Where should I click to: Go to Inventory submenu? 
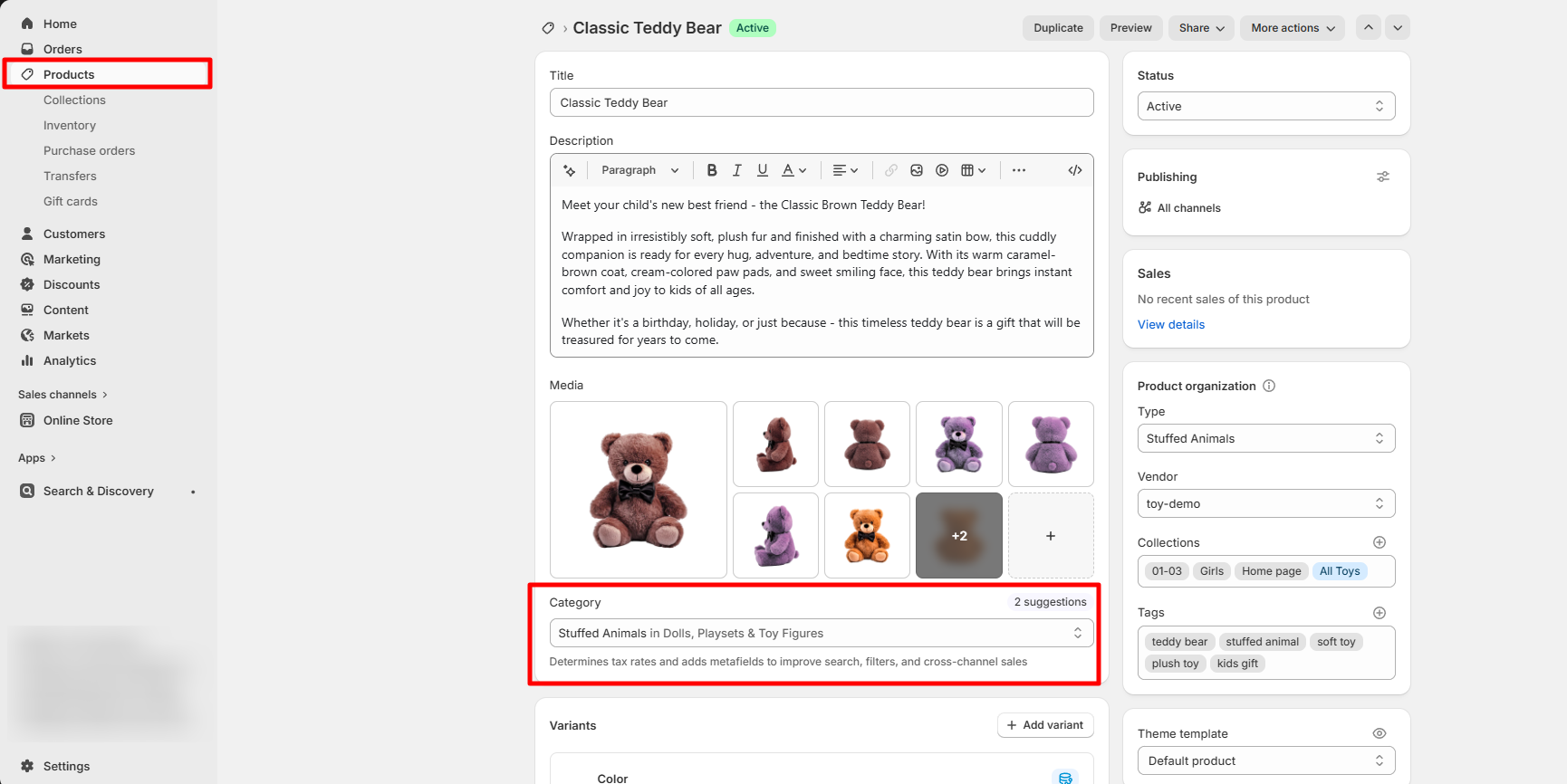point(70,125)
